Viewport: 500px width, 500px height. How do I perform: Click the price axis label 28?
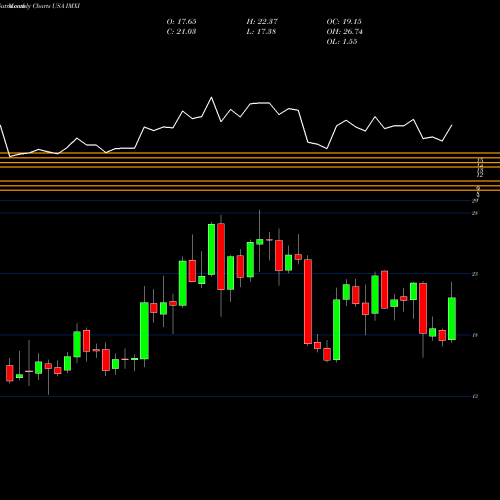click(475, 213)
